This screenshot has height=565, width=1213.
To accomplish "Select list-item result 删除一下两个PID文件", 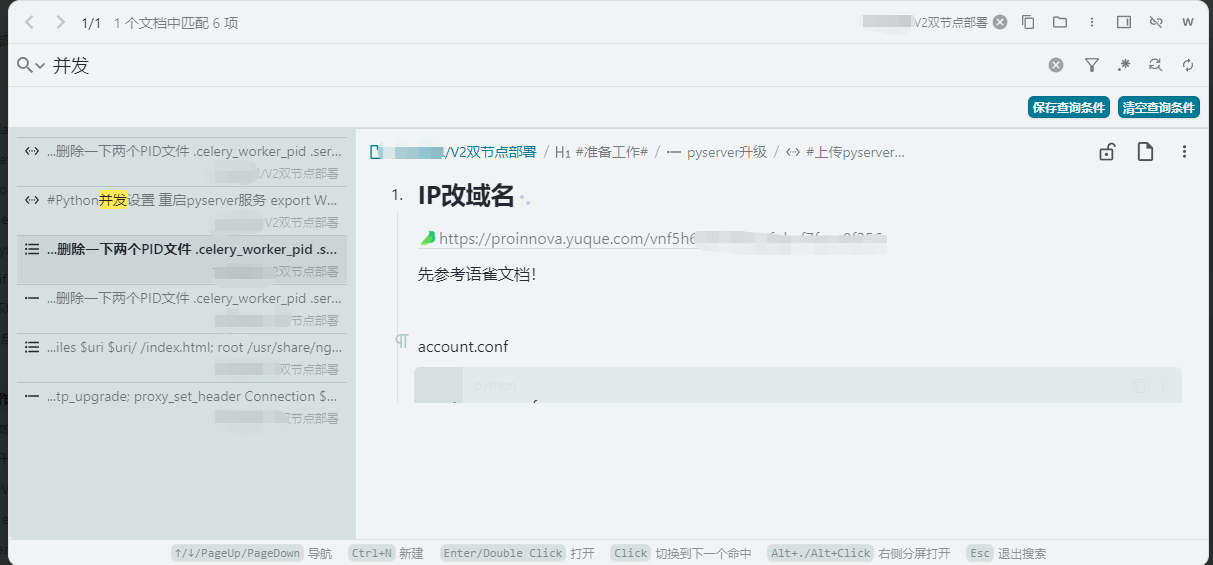I will point(182,308).
